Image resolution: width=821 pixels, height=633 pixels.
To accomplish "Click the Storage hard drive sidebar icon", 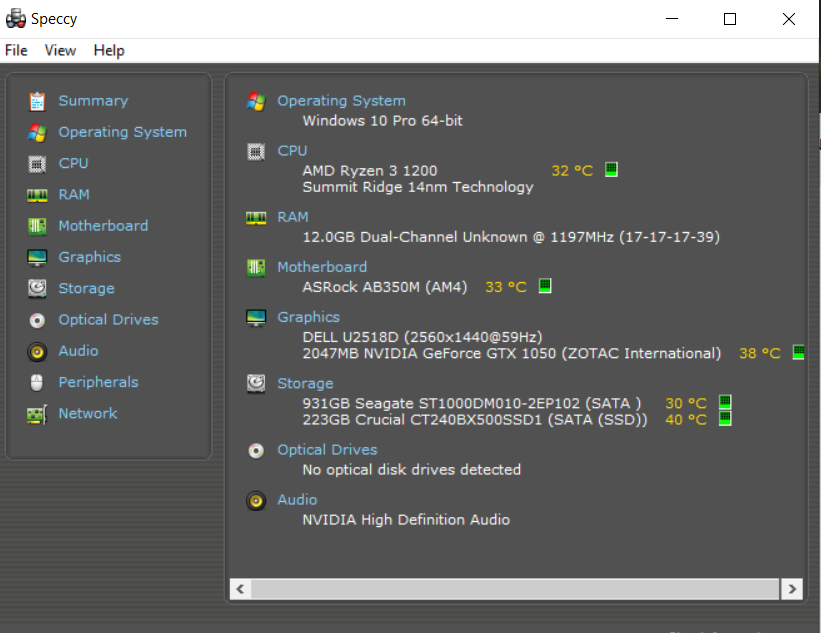I will click(x=37, y=288).
